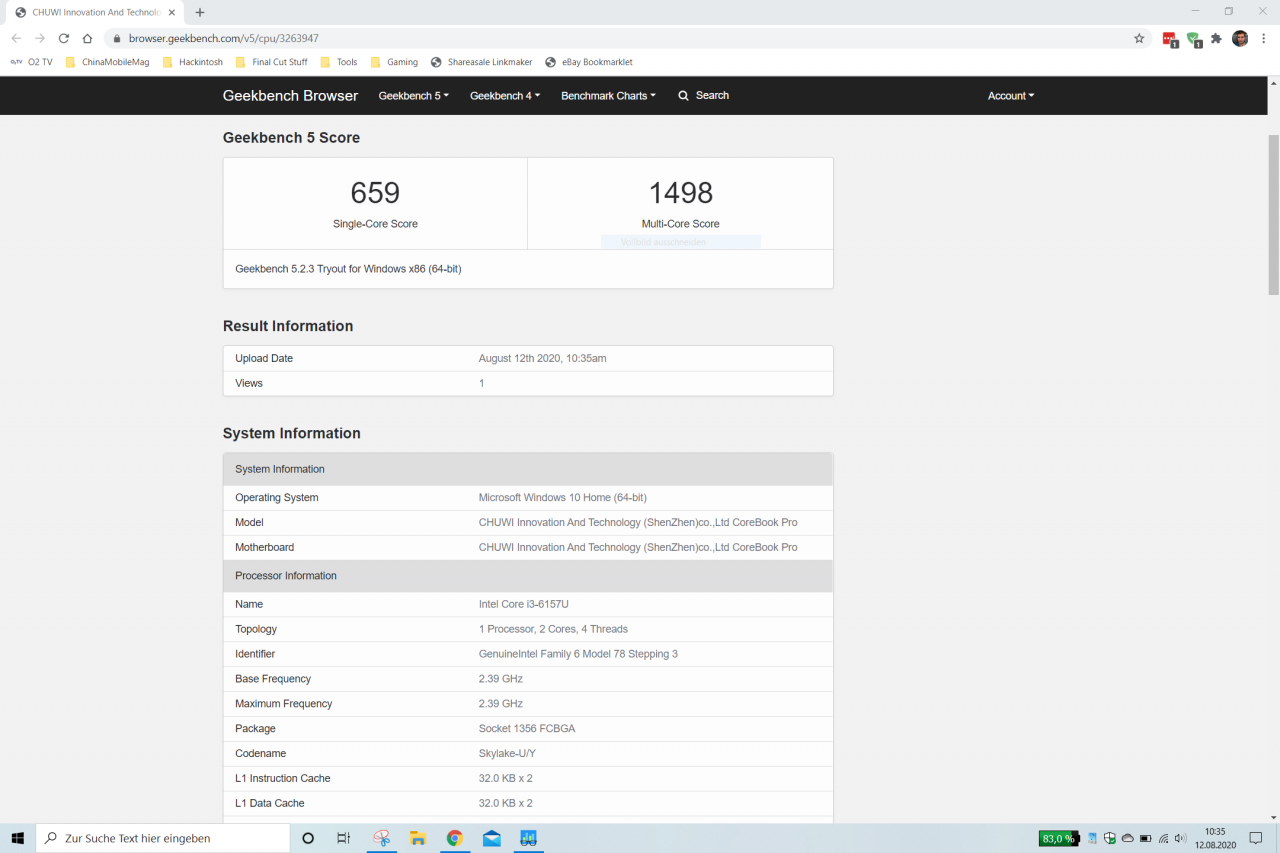Click the Chrome profile avatar
The width and height of the screenshot is (1280, 853).
click(x=1240, y=38)
